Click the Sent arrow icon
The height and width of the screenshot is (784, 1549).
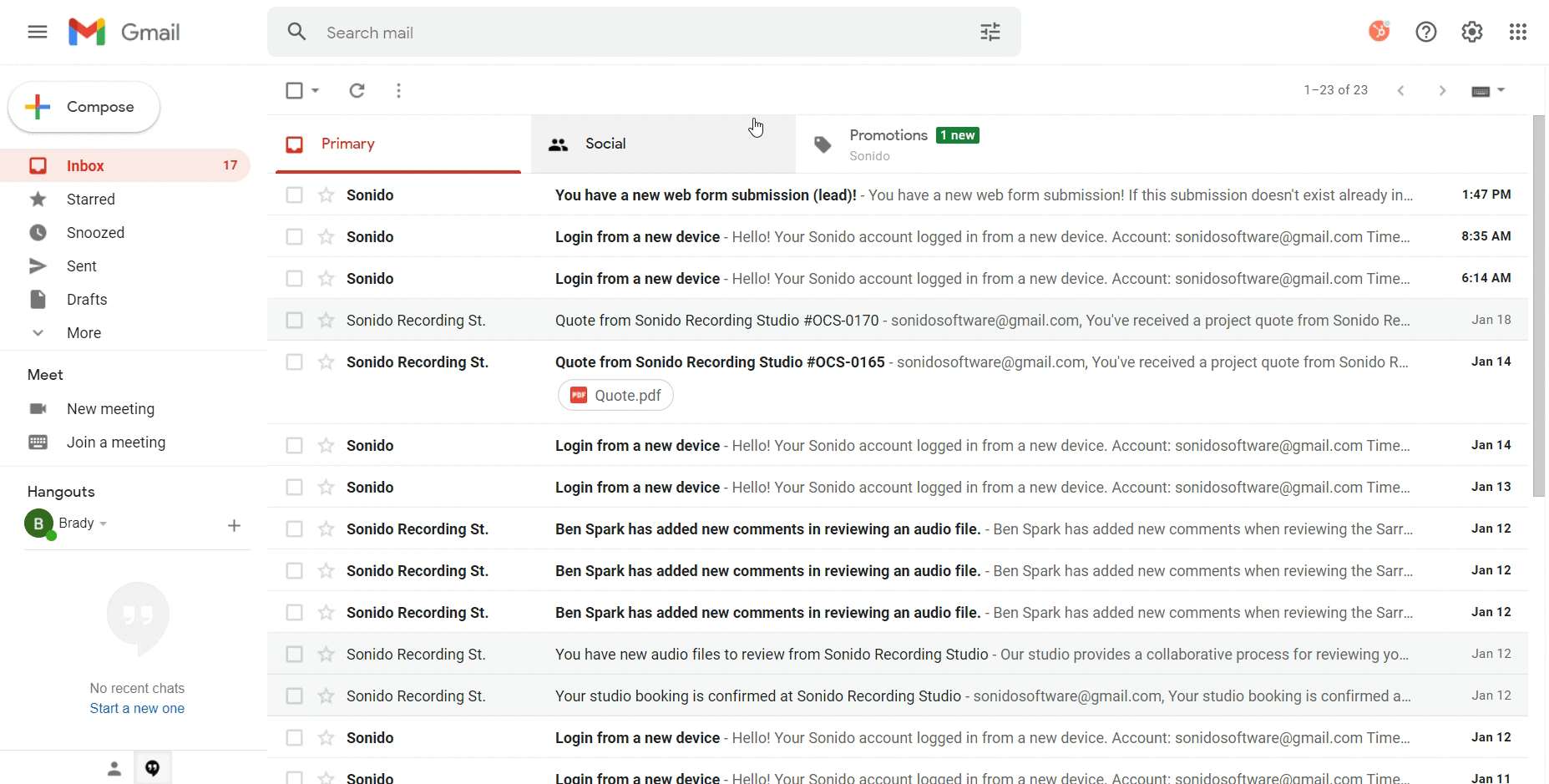click(38, 266)
